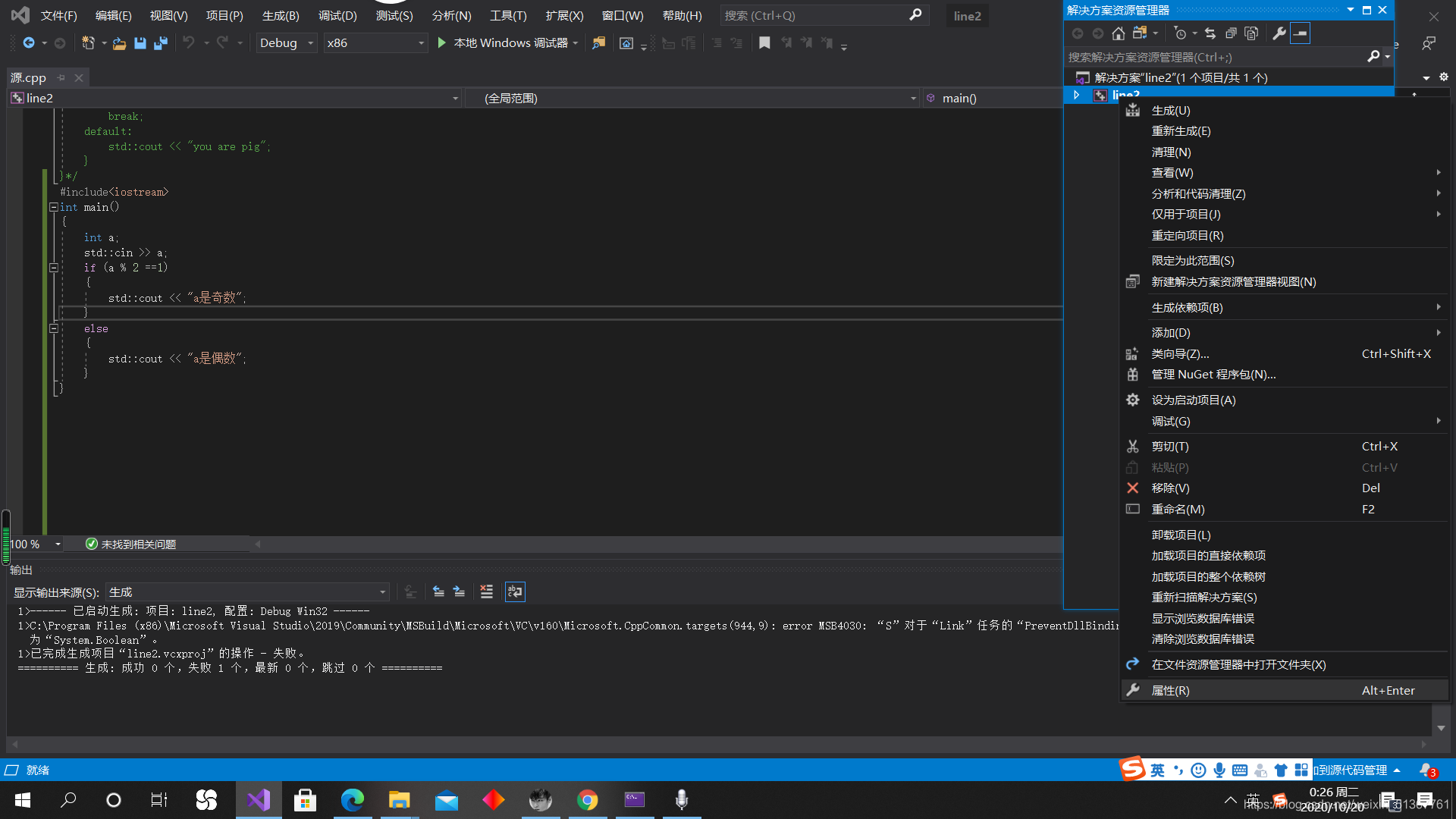
Task: Click the Windows Start button
Action: [23, 800]
